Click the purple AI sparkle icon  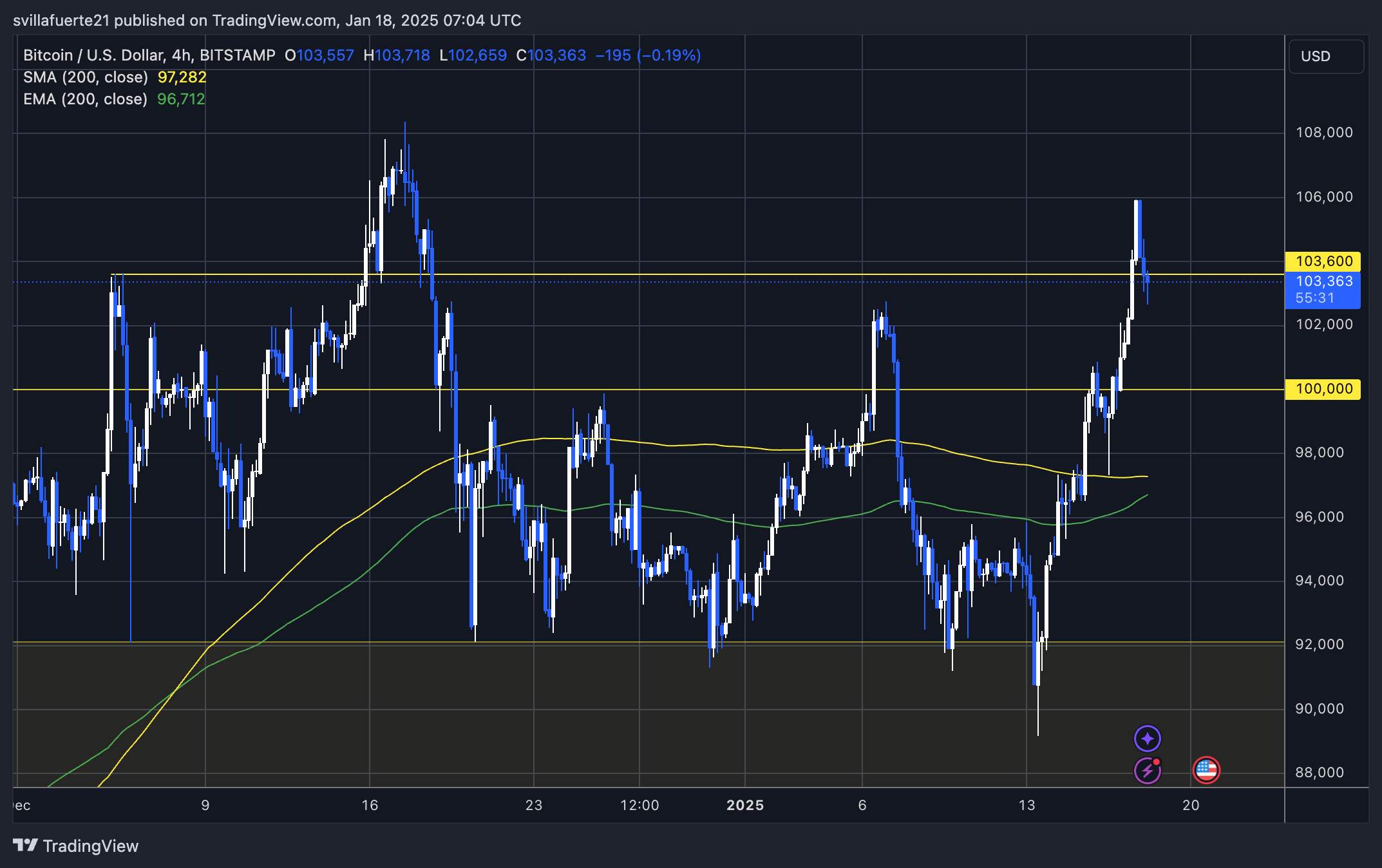1146,739
